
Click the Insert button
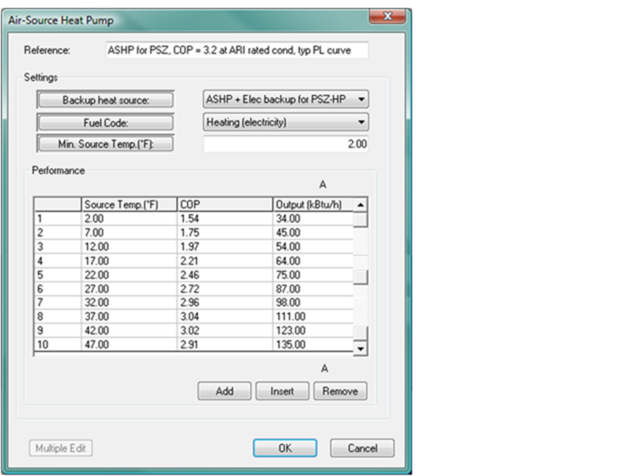pos(282,391)
